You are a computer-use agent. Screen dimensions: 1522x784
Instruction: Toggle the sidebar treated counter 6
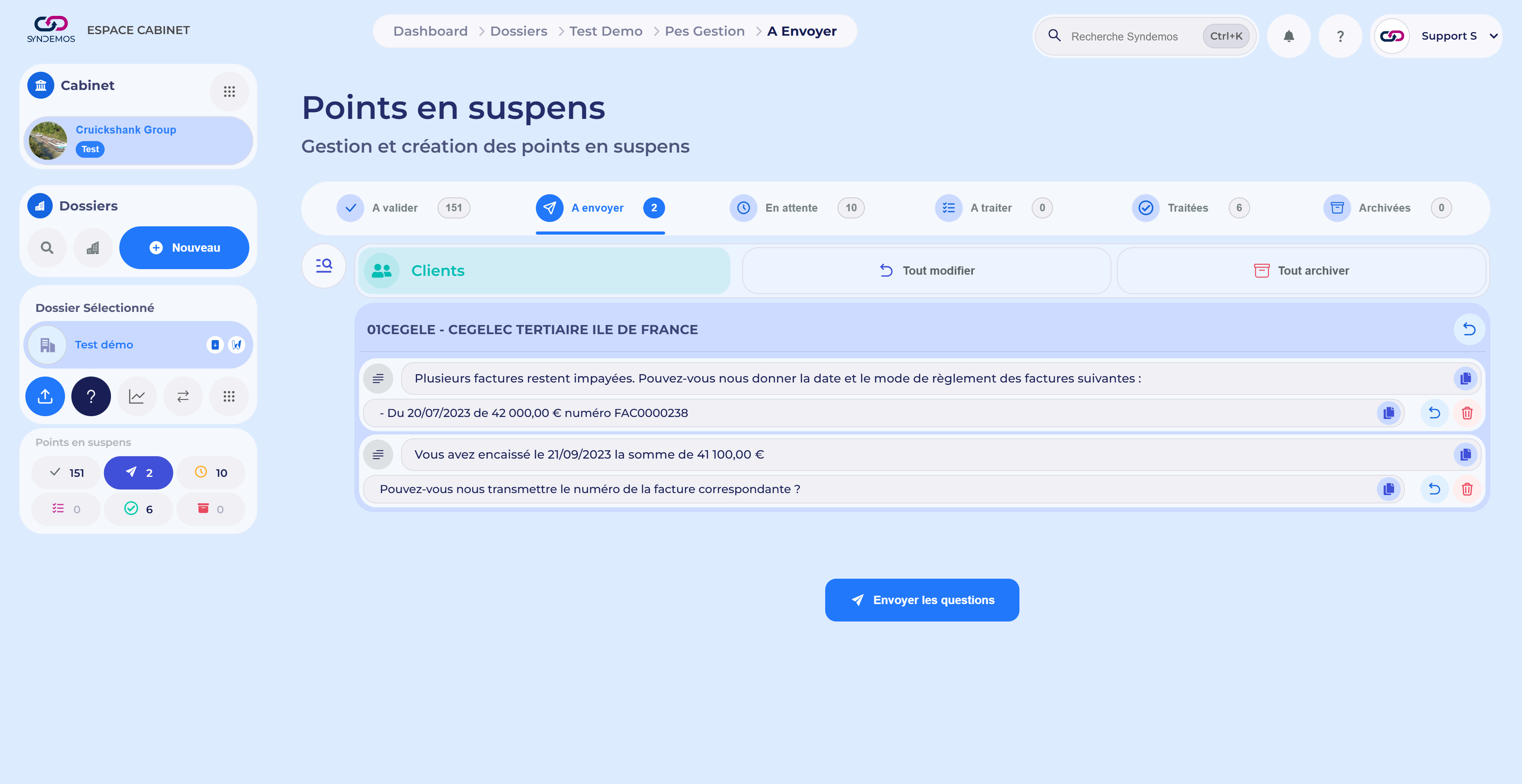coord(138,509)
